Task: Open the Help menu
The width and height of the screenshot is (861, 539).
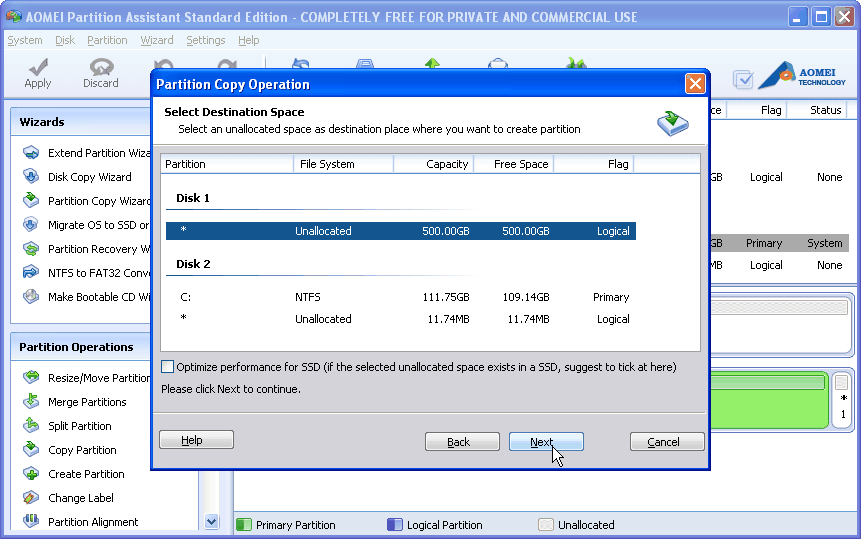Action: point(248,40)
